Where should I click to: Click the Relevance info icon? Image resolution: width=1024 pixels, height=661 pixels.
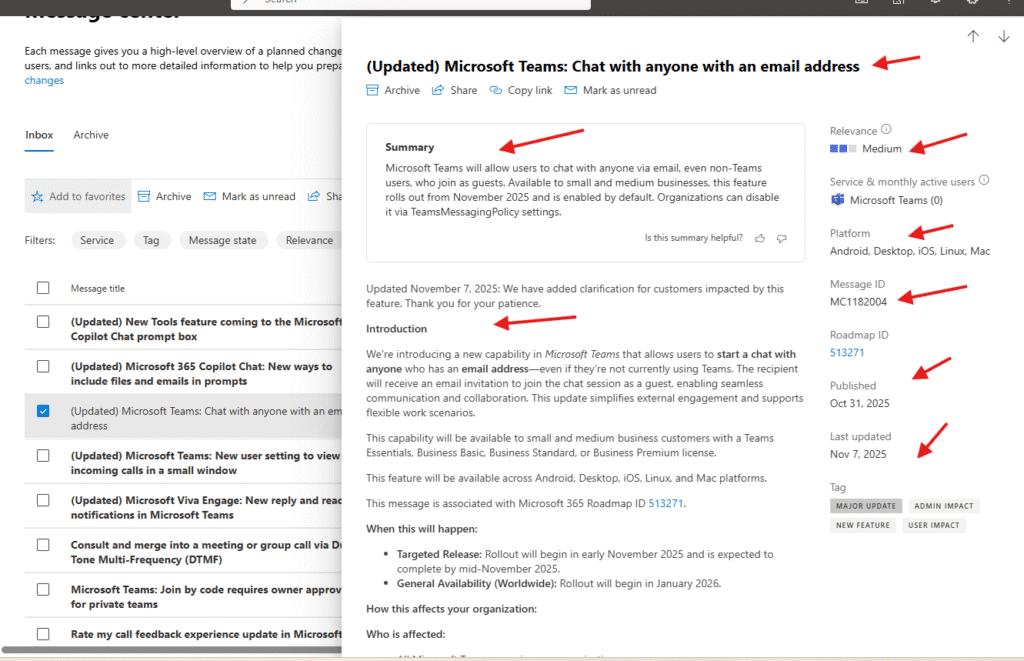click(x=886, y=130)
